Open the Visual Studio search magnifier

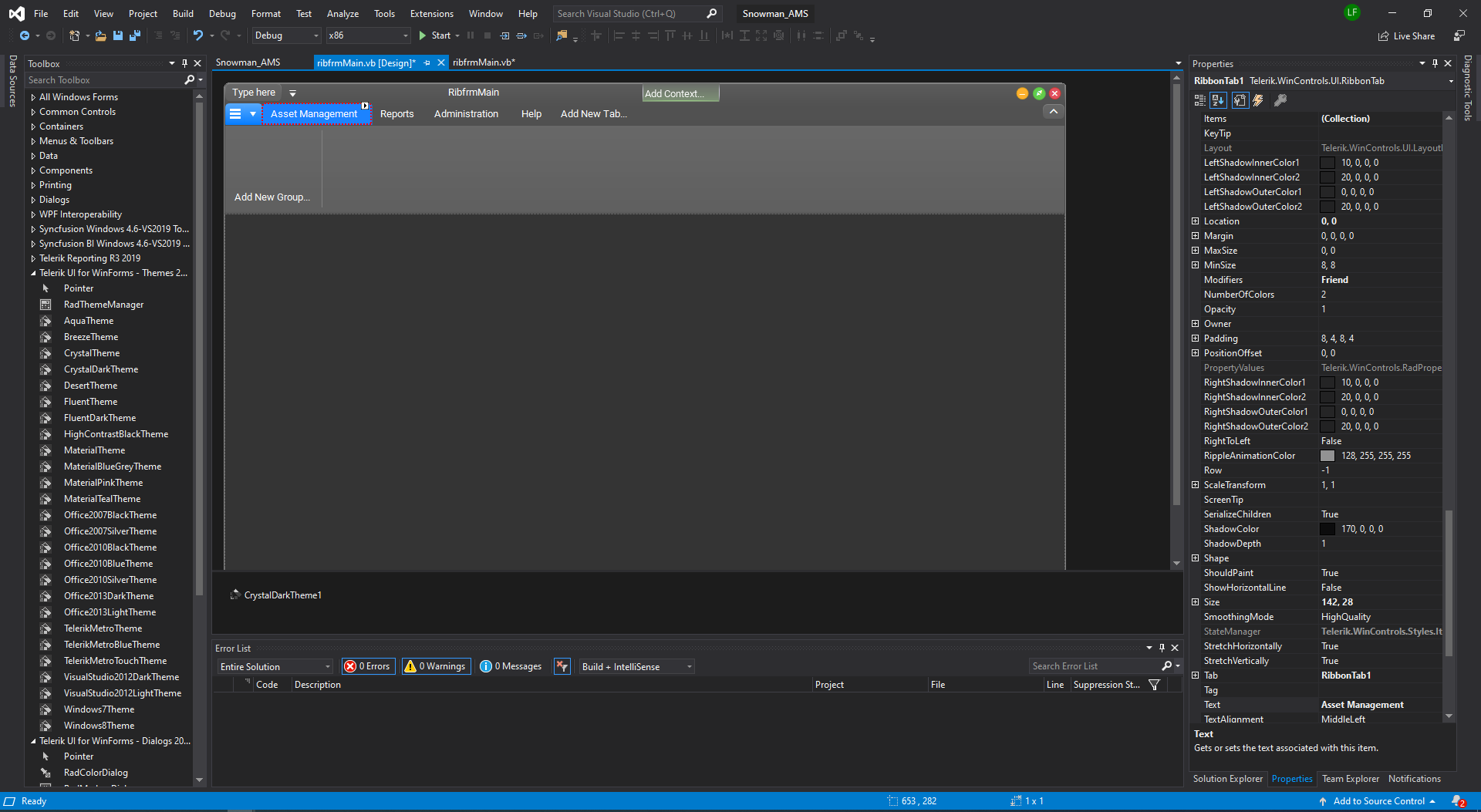point(711,14)
